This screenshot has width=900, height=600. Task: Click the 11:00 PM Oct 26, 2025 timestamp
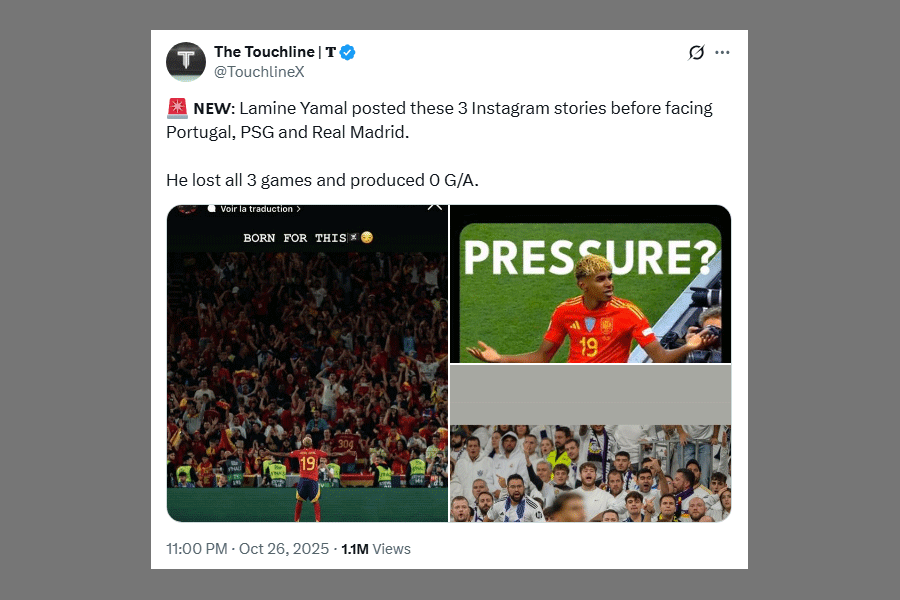(x=247, y=549)
